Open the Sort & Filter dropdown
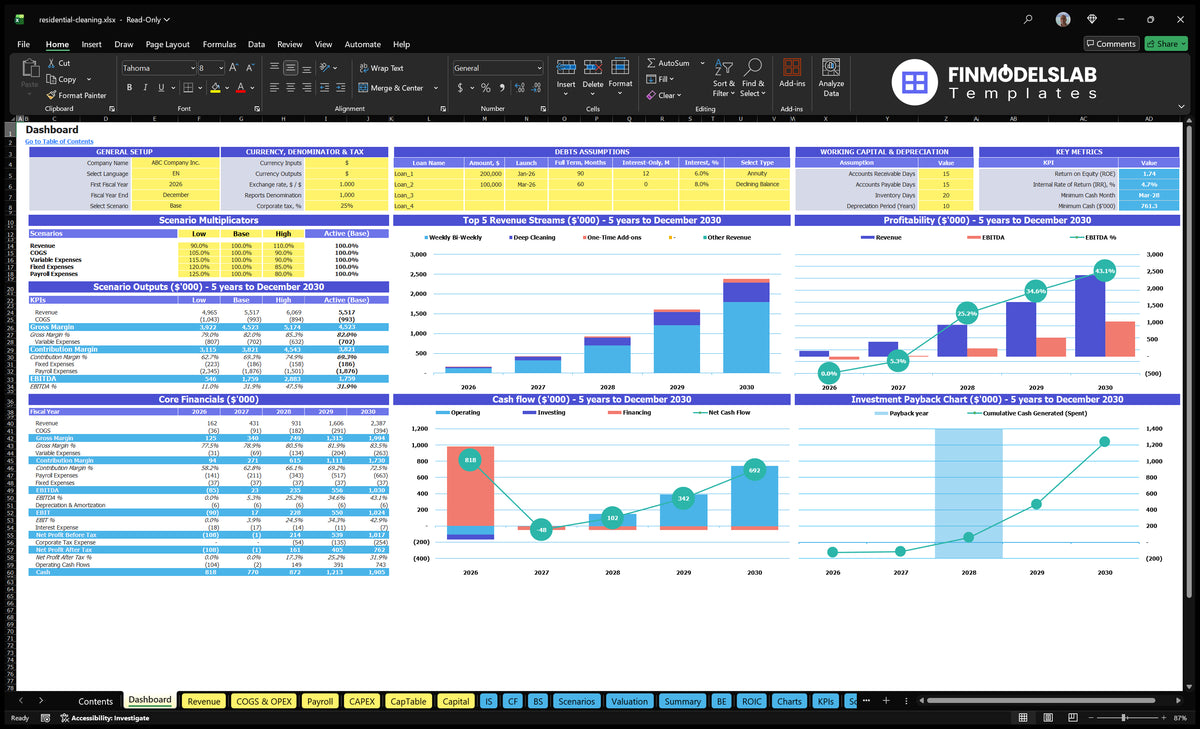Image resolution: width=1200 pixels, height=729 pixels. (x=724, y=77)
